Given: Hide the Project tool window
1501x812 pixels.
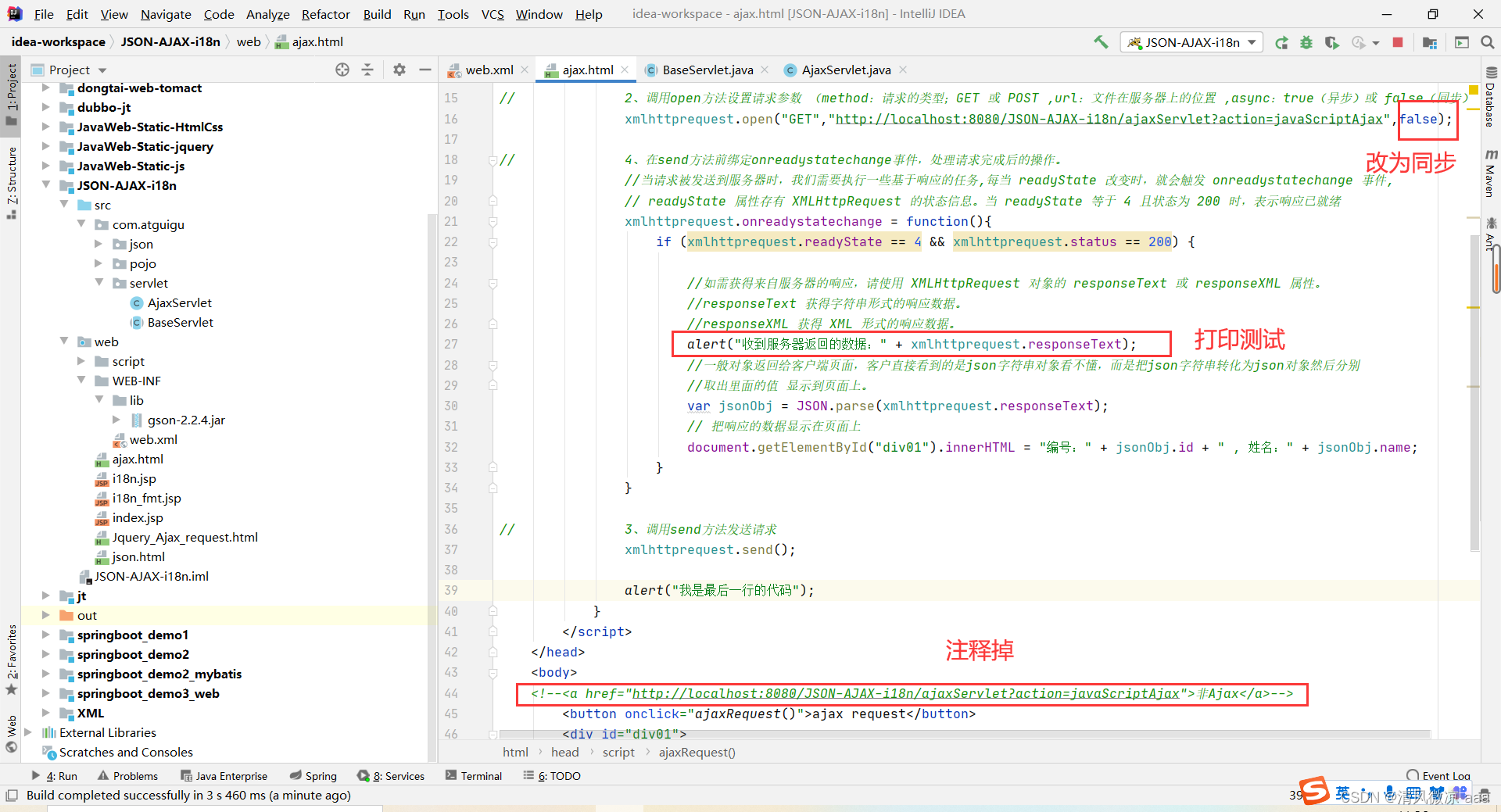Looking at the screenshot, I should [x=425, y=70].
